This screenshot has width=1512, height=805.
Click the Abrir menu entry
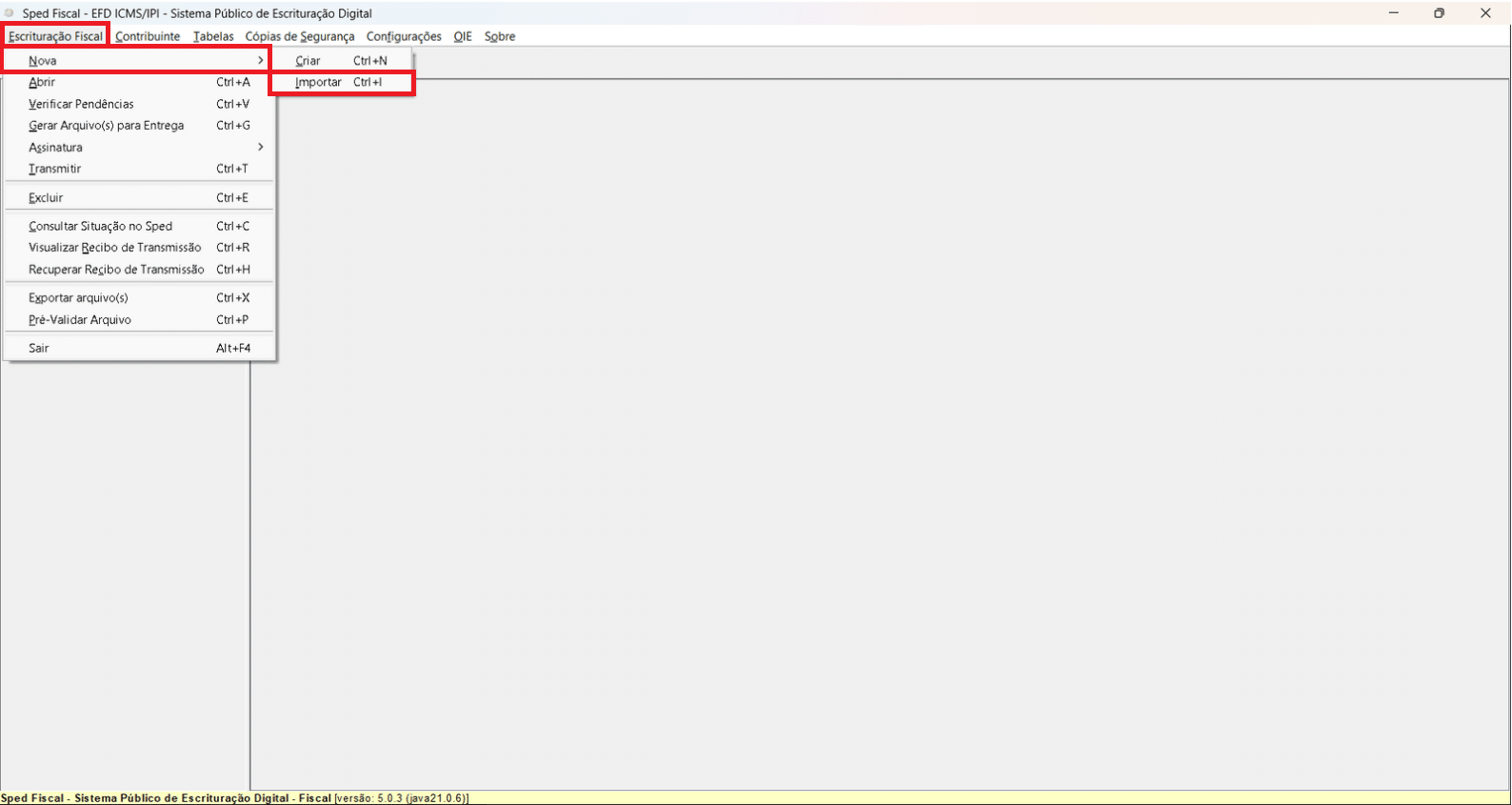click(139, 82)
